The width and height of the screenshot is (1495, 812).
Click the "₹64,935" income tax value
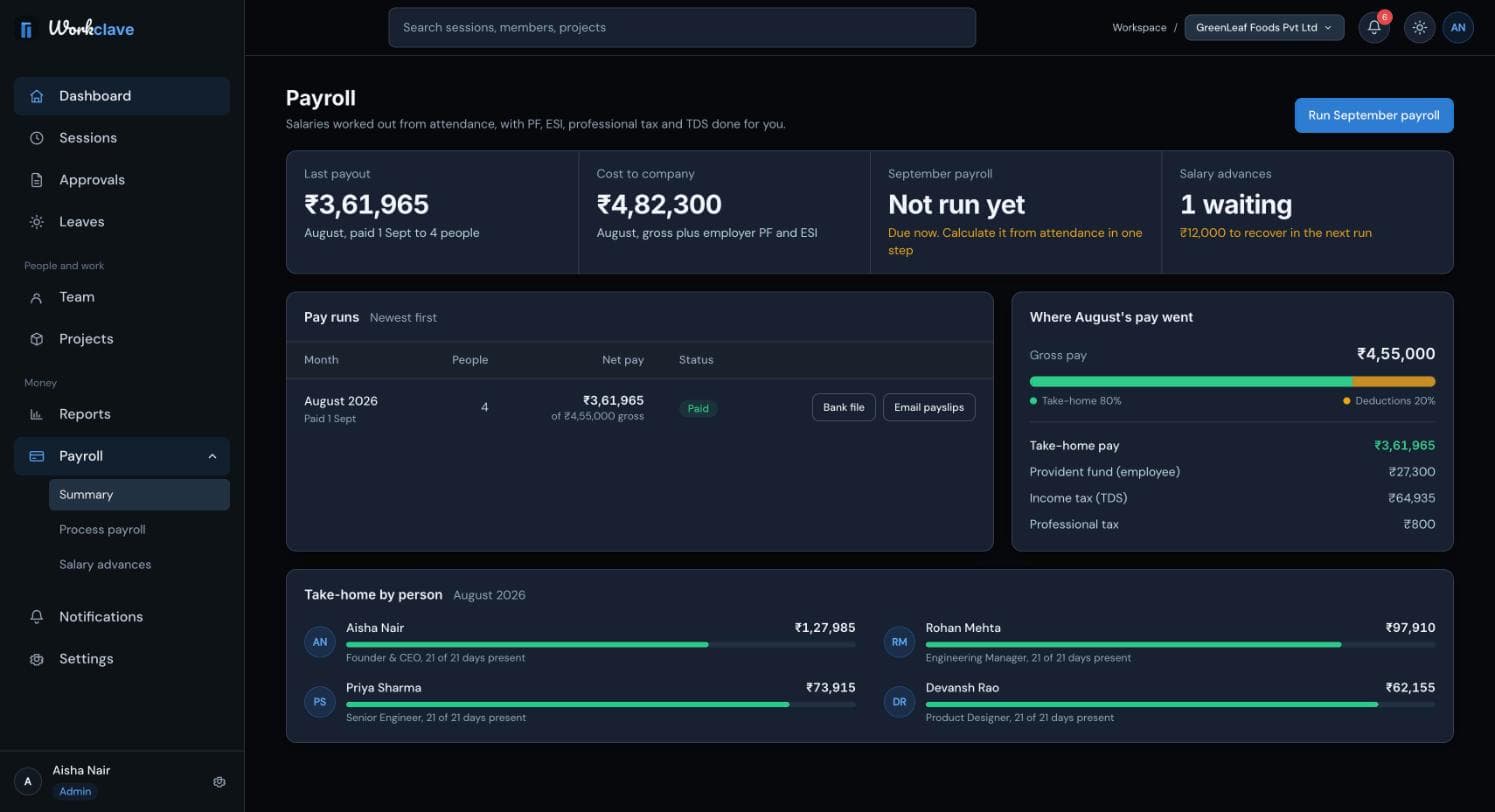(x=1411, y=498)
